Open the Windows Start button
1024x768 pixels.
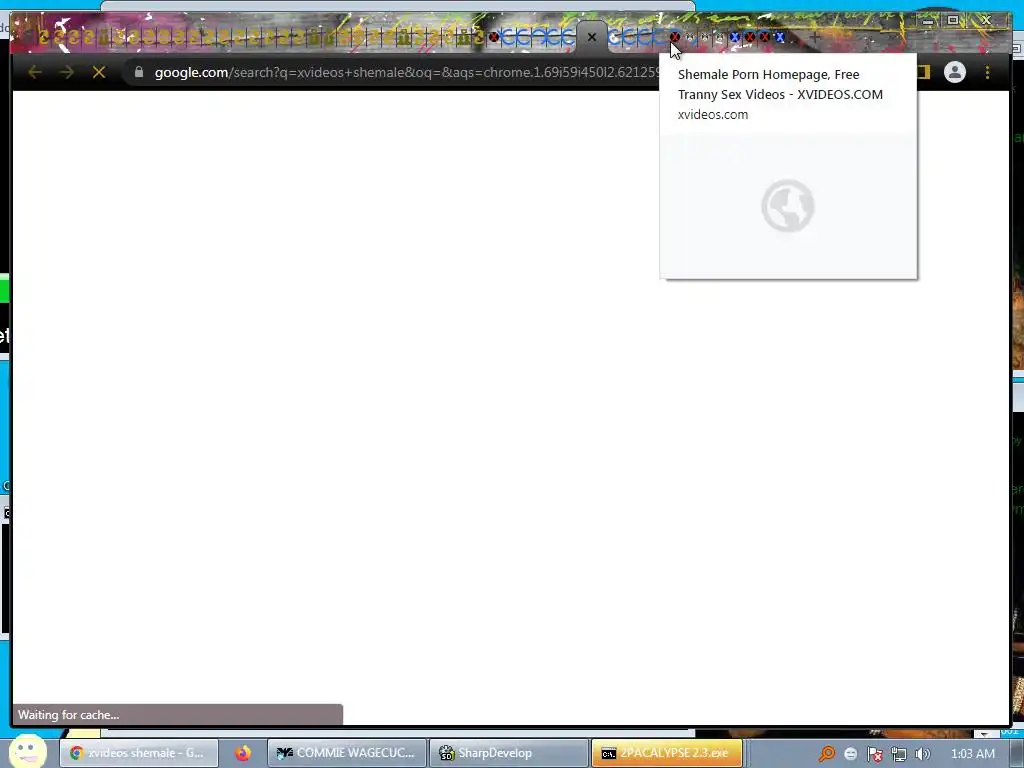tap(27, 752)
